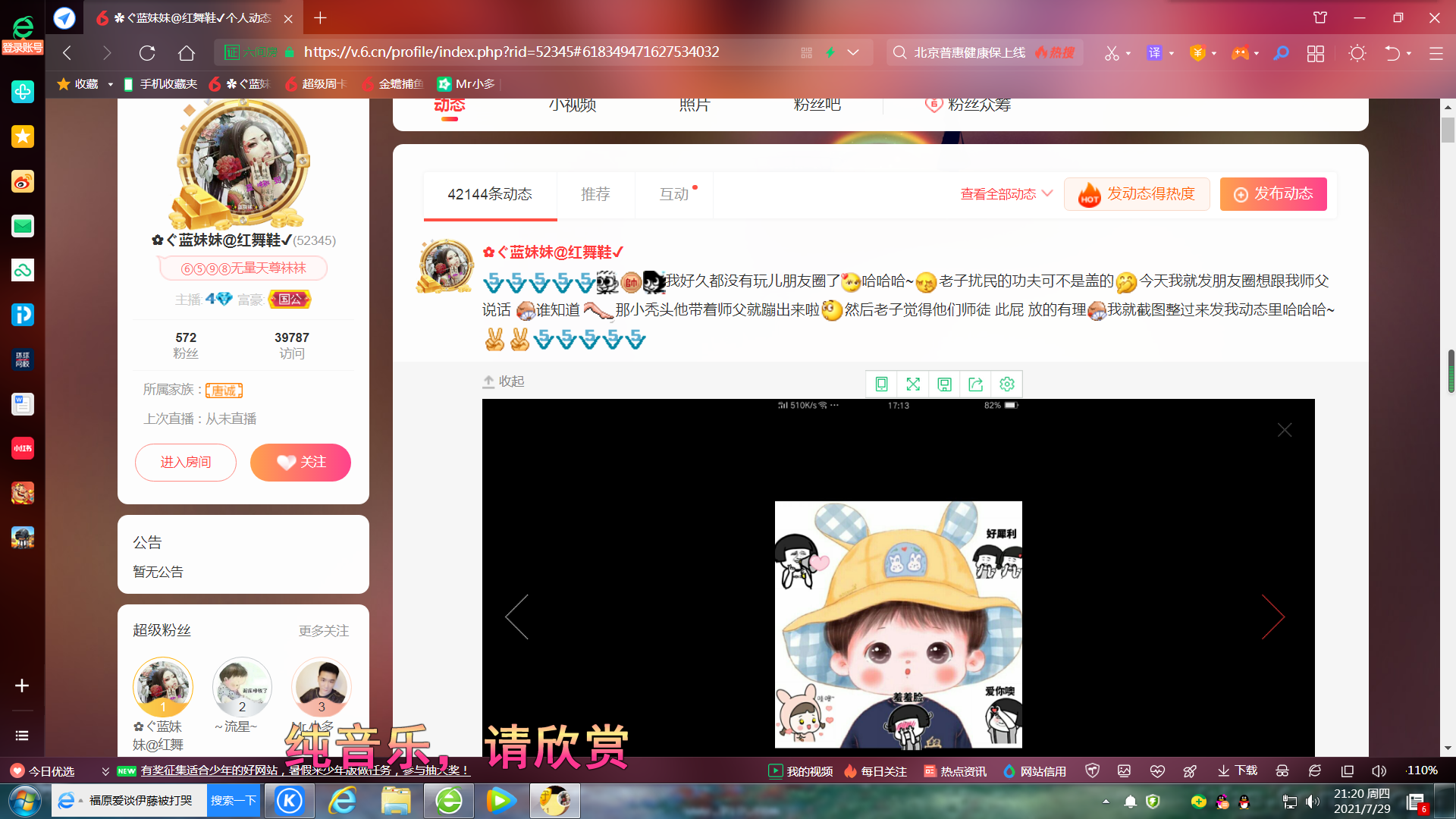This screenshot has width=1456, height=819.
Task: Click the share image icon
Action: click(x=976, y=384)
